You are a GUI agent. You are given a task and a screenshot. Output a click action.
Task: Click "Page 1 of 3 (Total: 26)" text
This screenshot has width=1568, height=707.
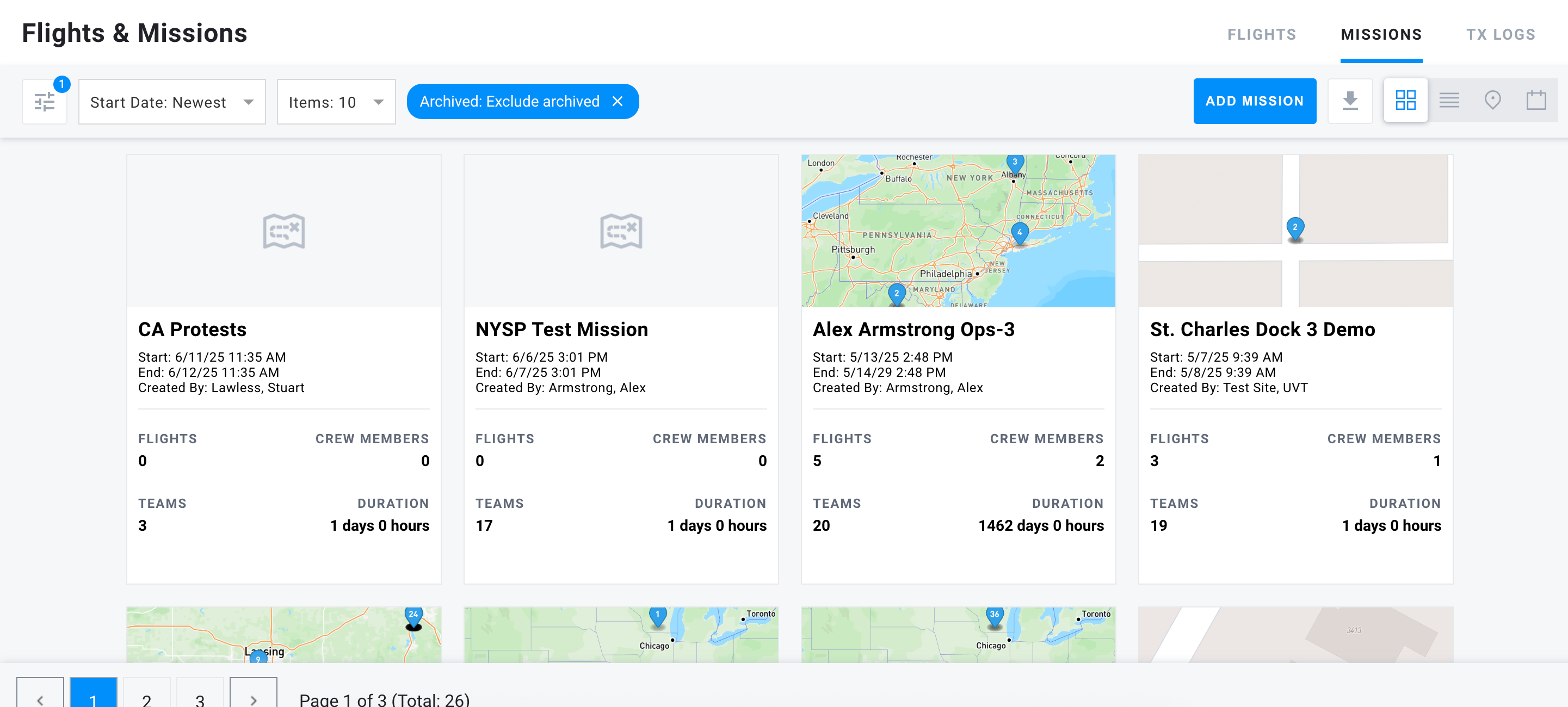[x=384, y=700]
